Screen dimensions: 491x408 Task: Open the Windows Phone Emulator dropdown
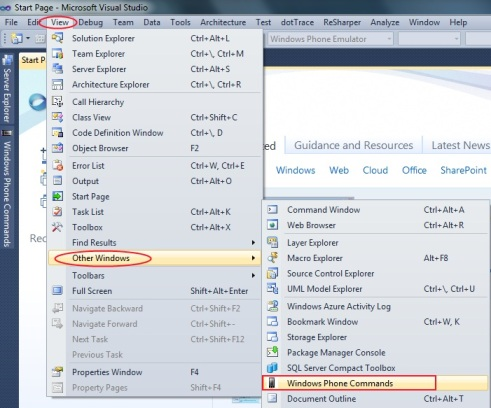[x=331, y=39]
